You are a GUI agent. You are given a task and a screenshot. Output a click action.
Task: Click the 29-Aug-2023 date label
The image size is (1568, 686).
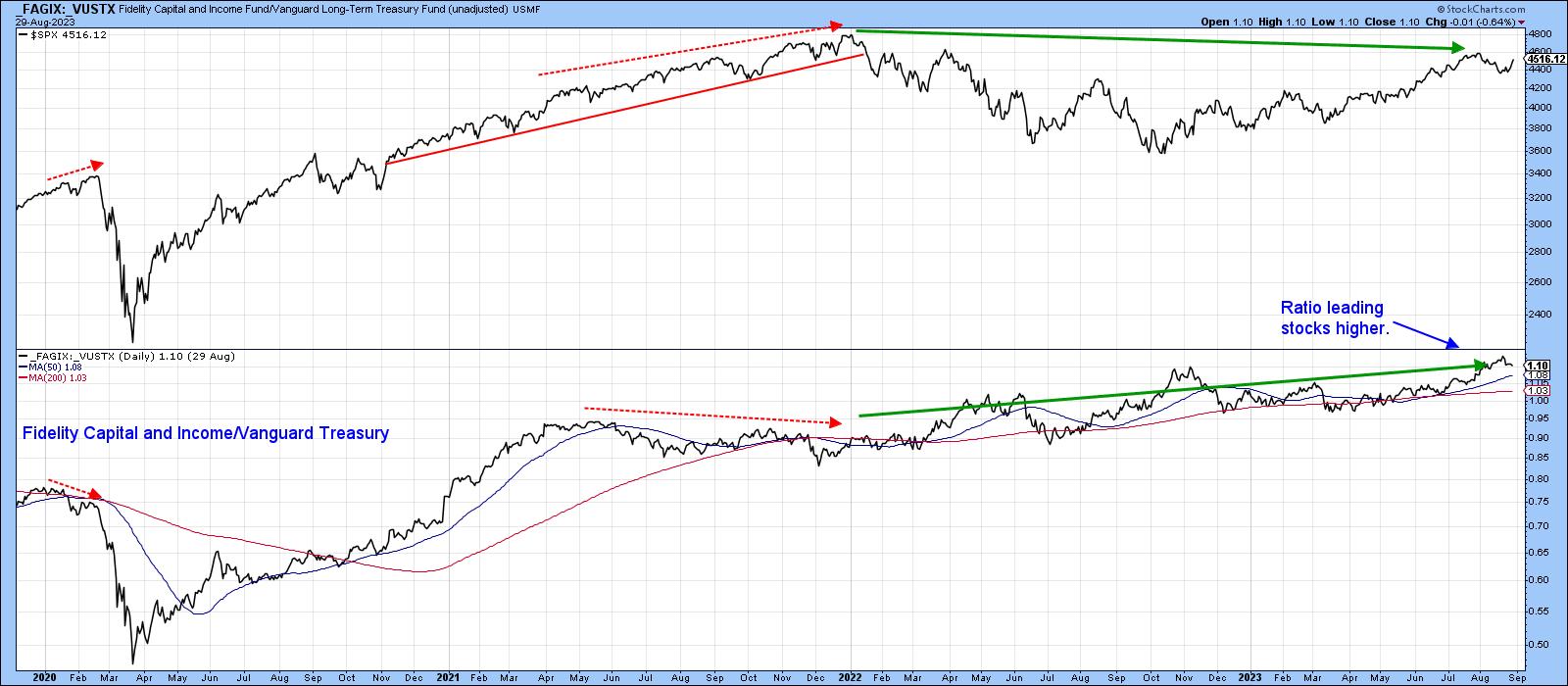(43, 21)
